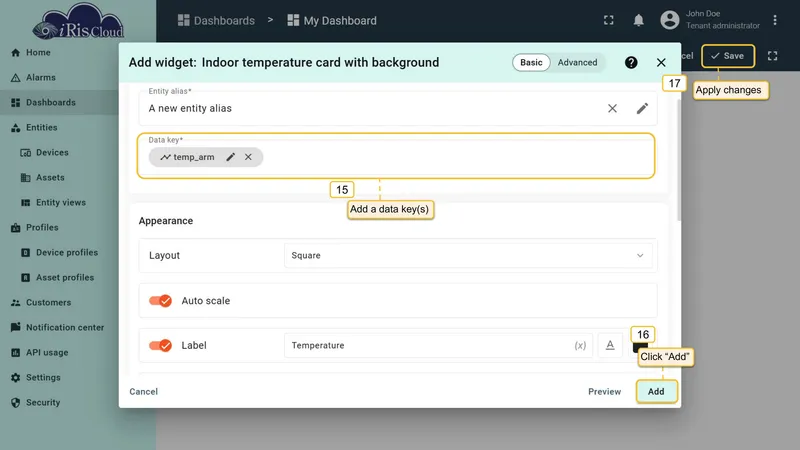The width and height of the screenshot is (800, 450).
Task: Click the Devices icon in sidebar
Action: pos(26,153)
